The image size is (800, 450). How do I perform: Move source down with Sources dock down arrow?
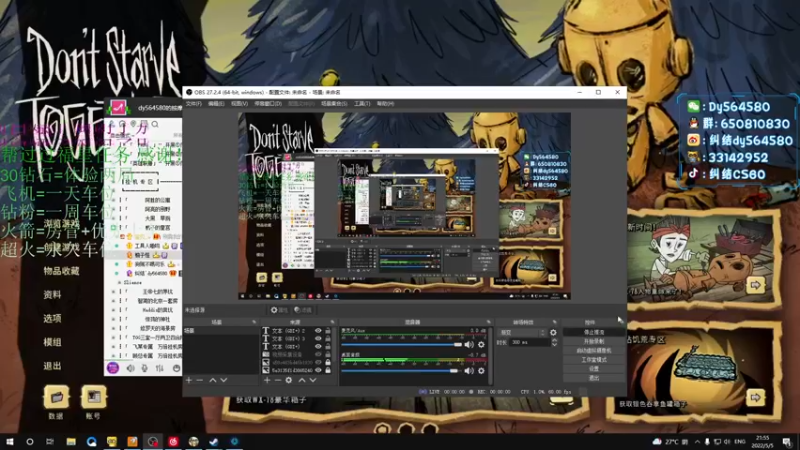(313, 380)
